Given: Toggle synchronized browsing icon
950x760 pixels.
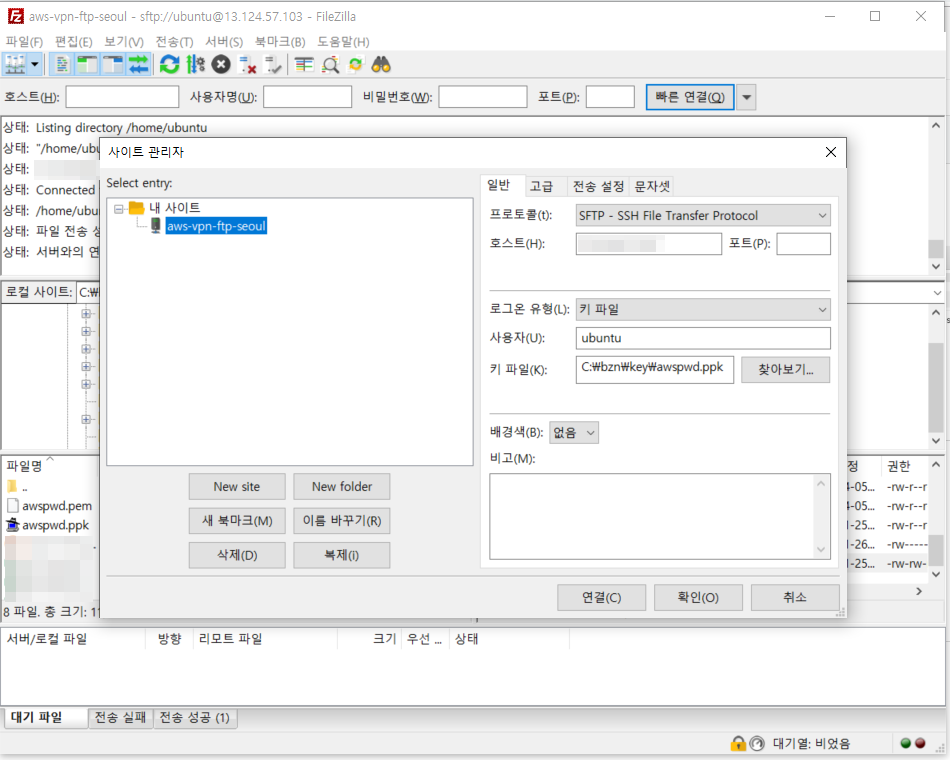Looking at the screenshot, I should pos(356,64).
